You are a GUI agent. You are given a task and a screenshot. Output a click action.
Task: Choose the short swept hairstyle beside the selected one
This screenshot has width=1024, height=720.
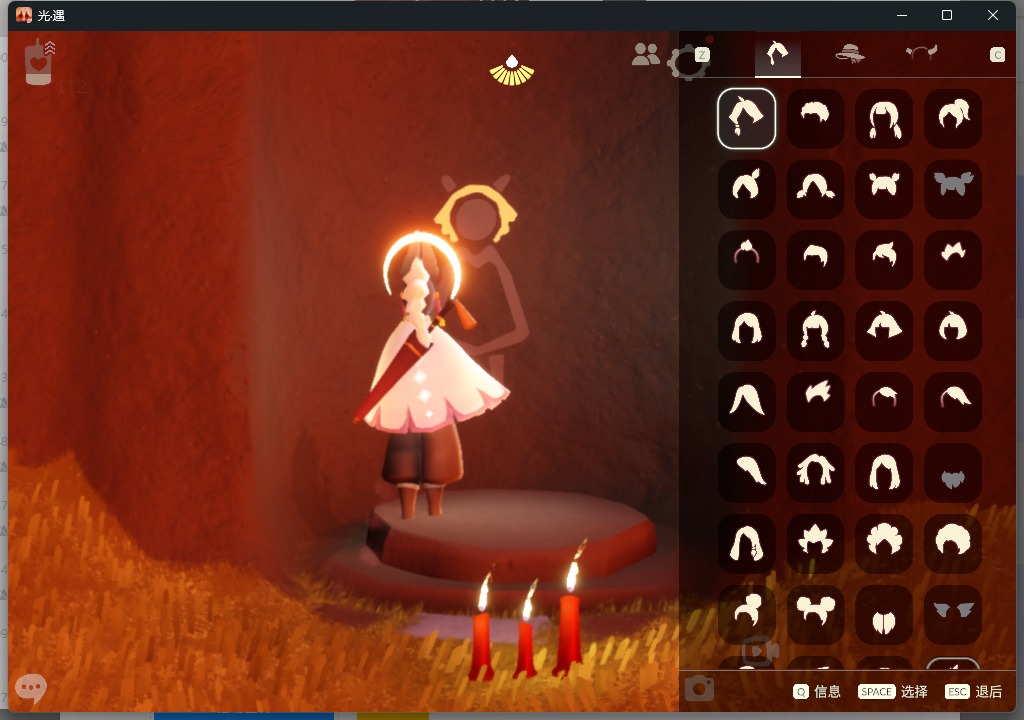[815, 119]
